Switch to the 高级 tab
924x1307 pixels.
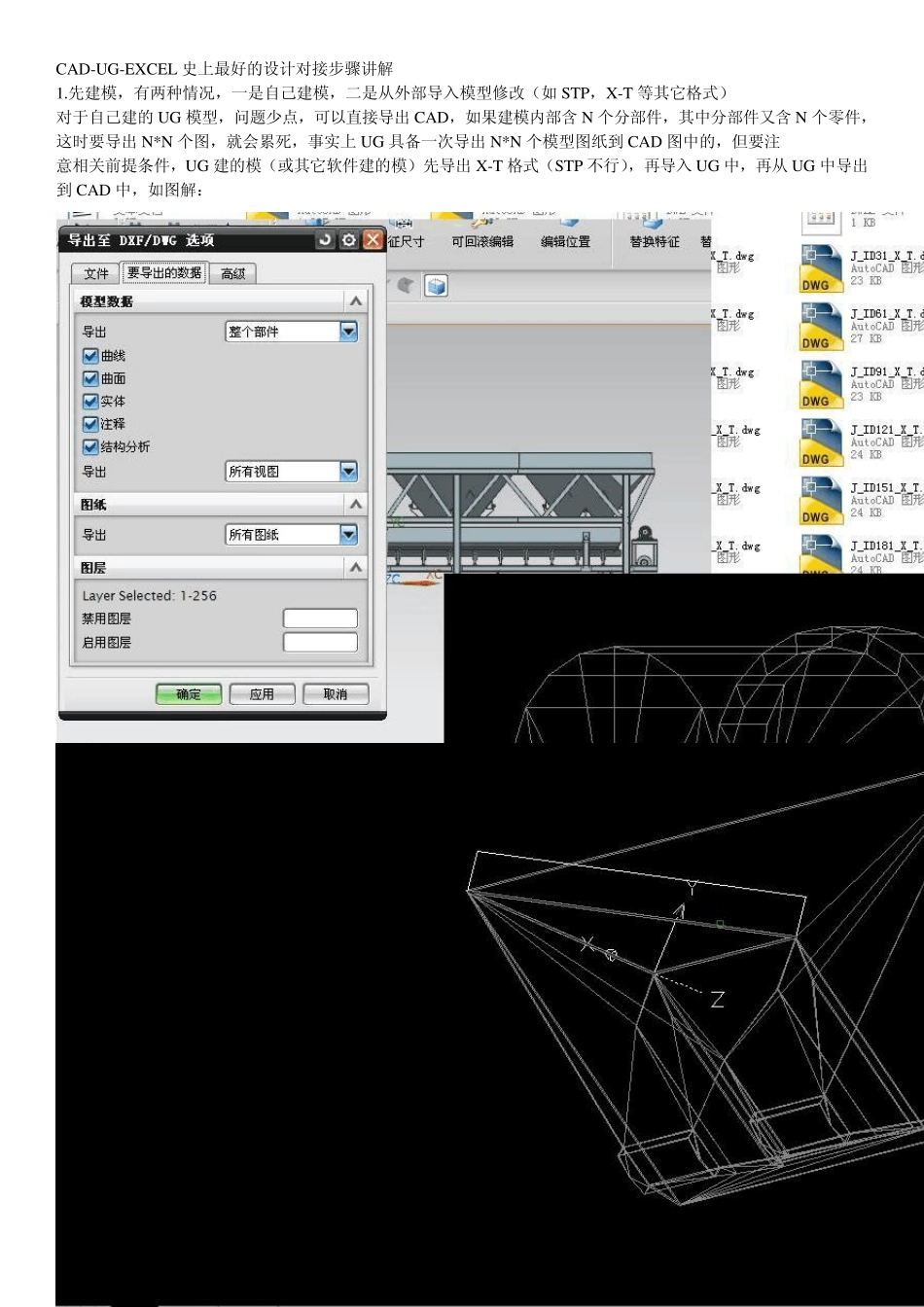[233, 274]
